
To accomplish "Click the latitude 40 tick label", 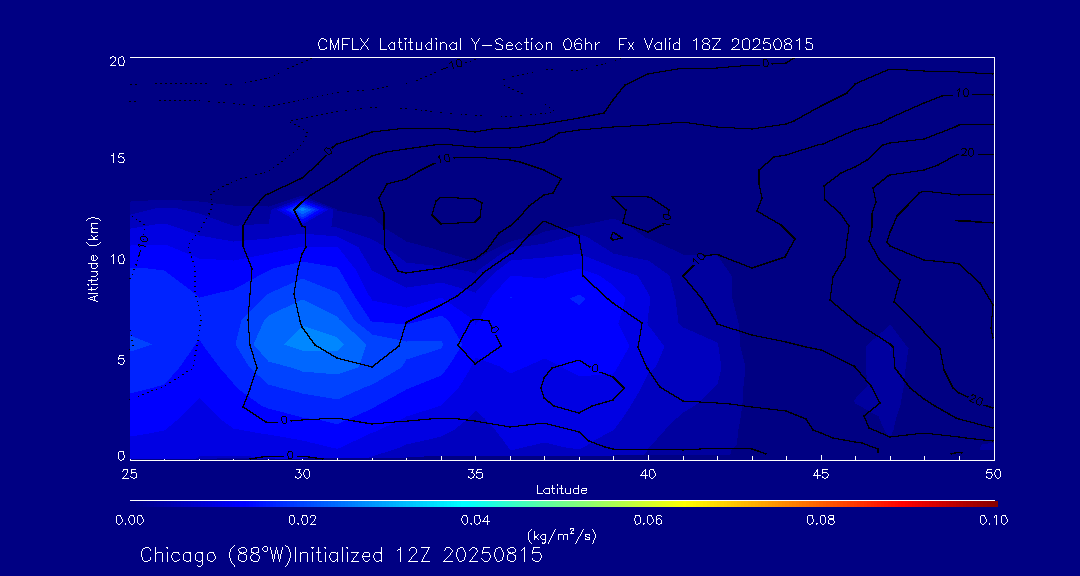I will (x=648, y=473).
